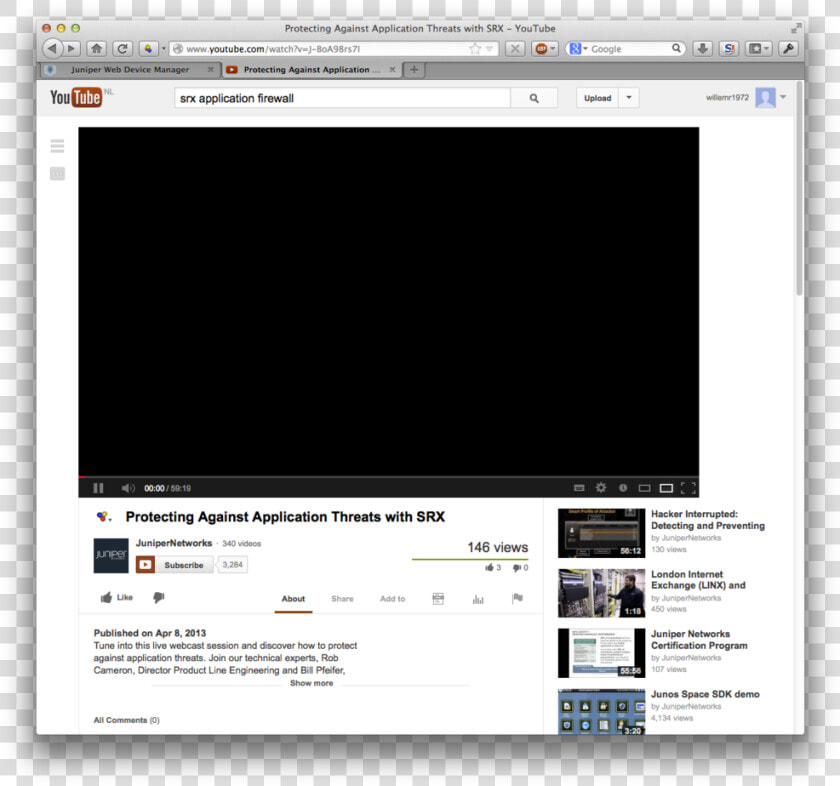Click the Juniper channel logo

coord(111,556)
